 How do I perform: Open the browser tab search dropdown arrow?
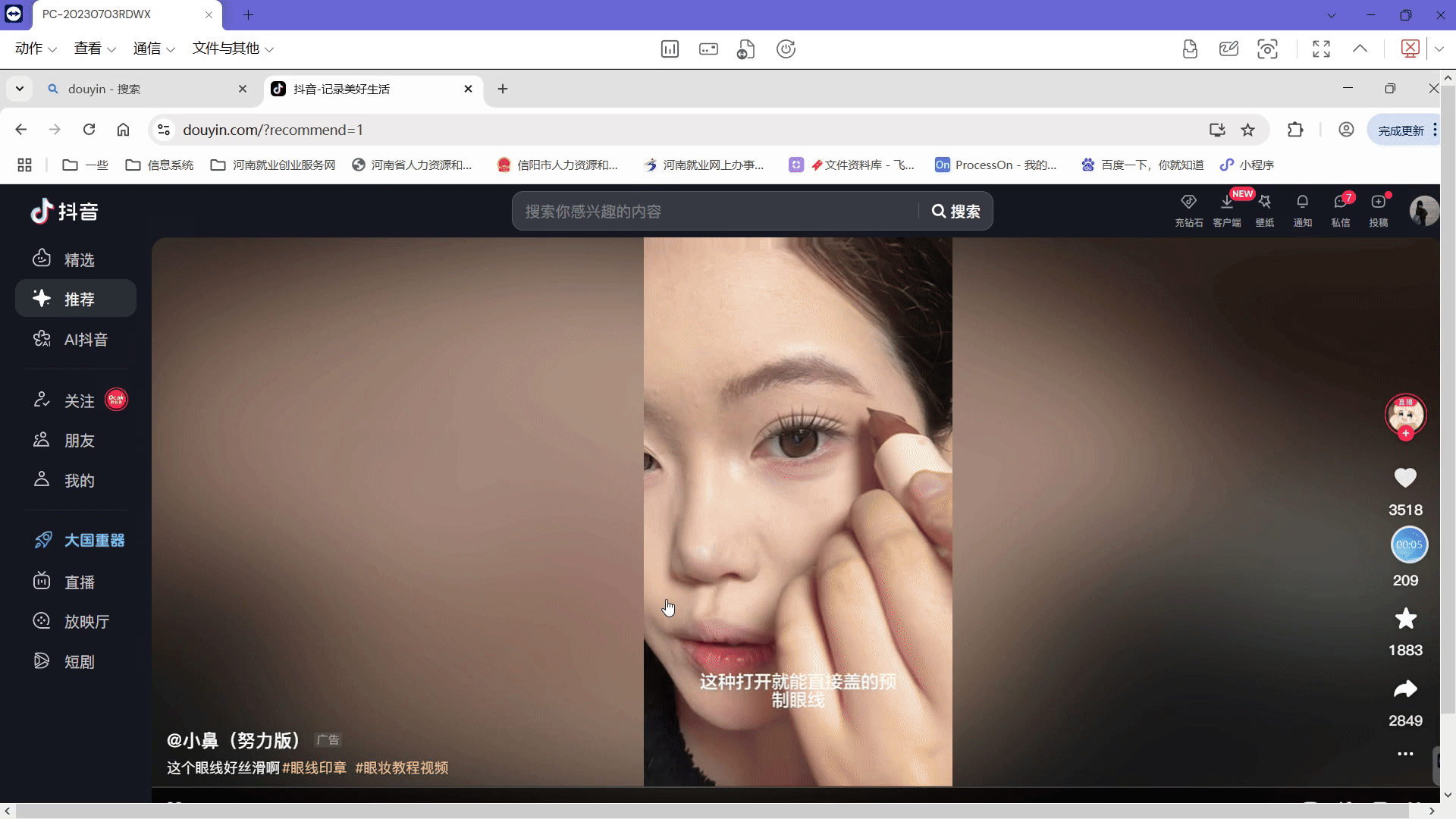pos(20,89)
